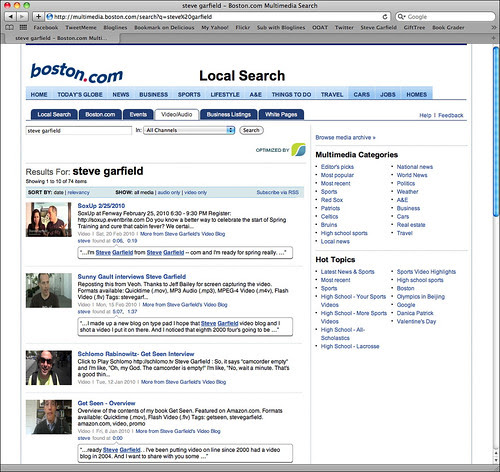Click the address bar URL field
Image resolution: width=500 pixels, height=472 pixels.
(x=218, y=16)
